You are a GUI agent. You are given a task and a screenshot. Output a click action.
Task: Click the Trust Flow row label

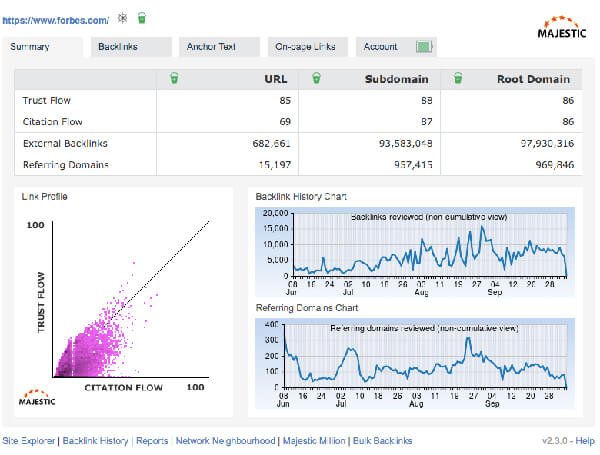click(x=46, y=101)
